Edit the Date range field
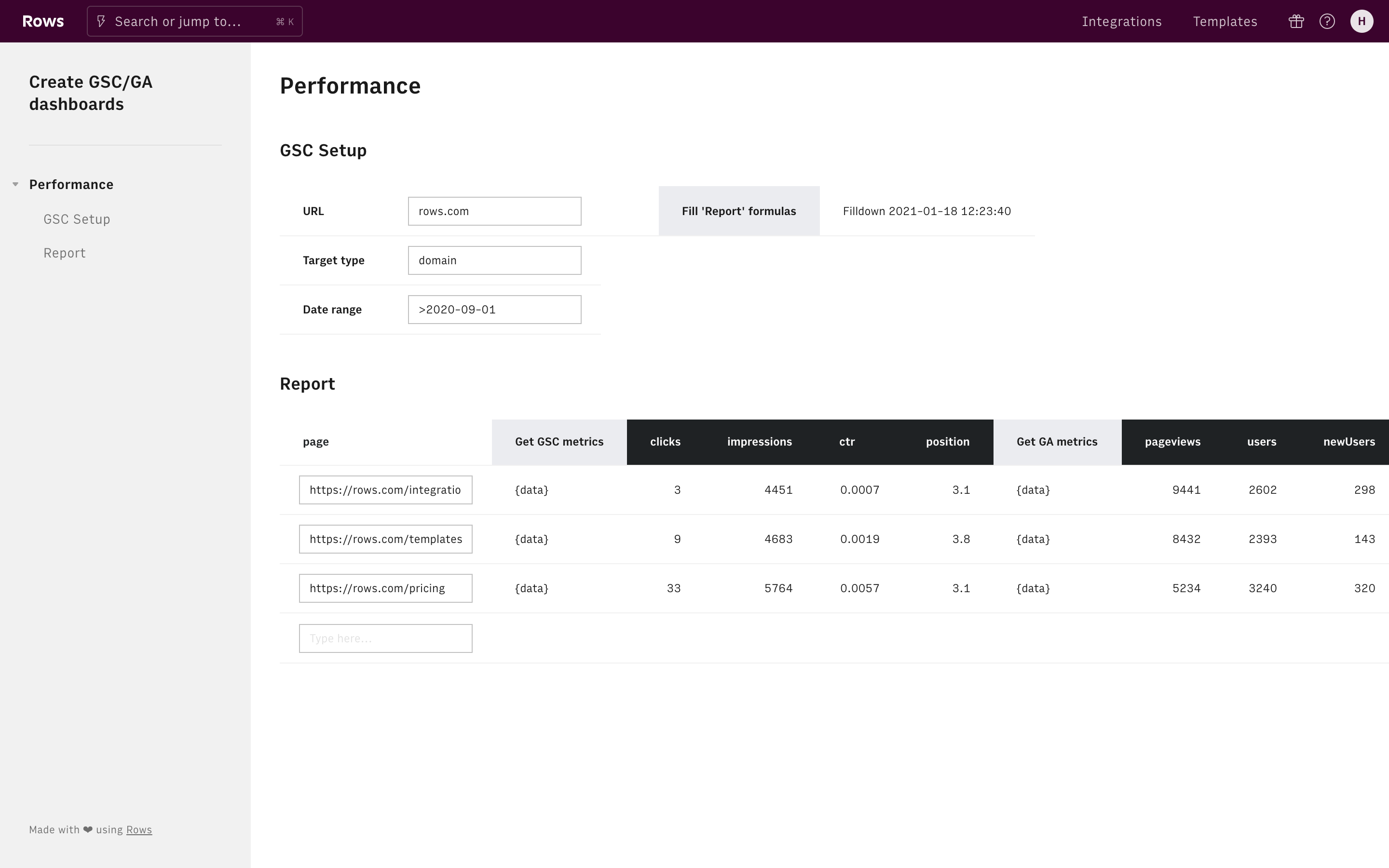Image resolution: width=1389 pixels, height=868 pixels. click(495, 310)
